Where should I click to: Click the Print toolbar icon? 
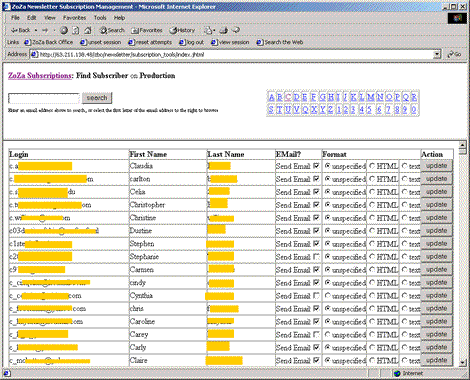coord(223,30)
